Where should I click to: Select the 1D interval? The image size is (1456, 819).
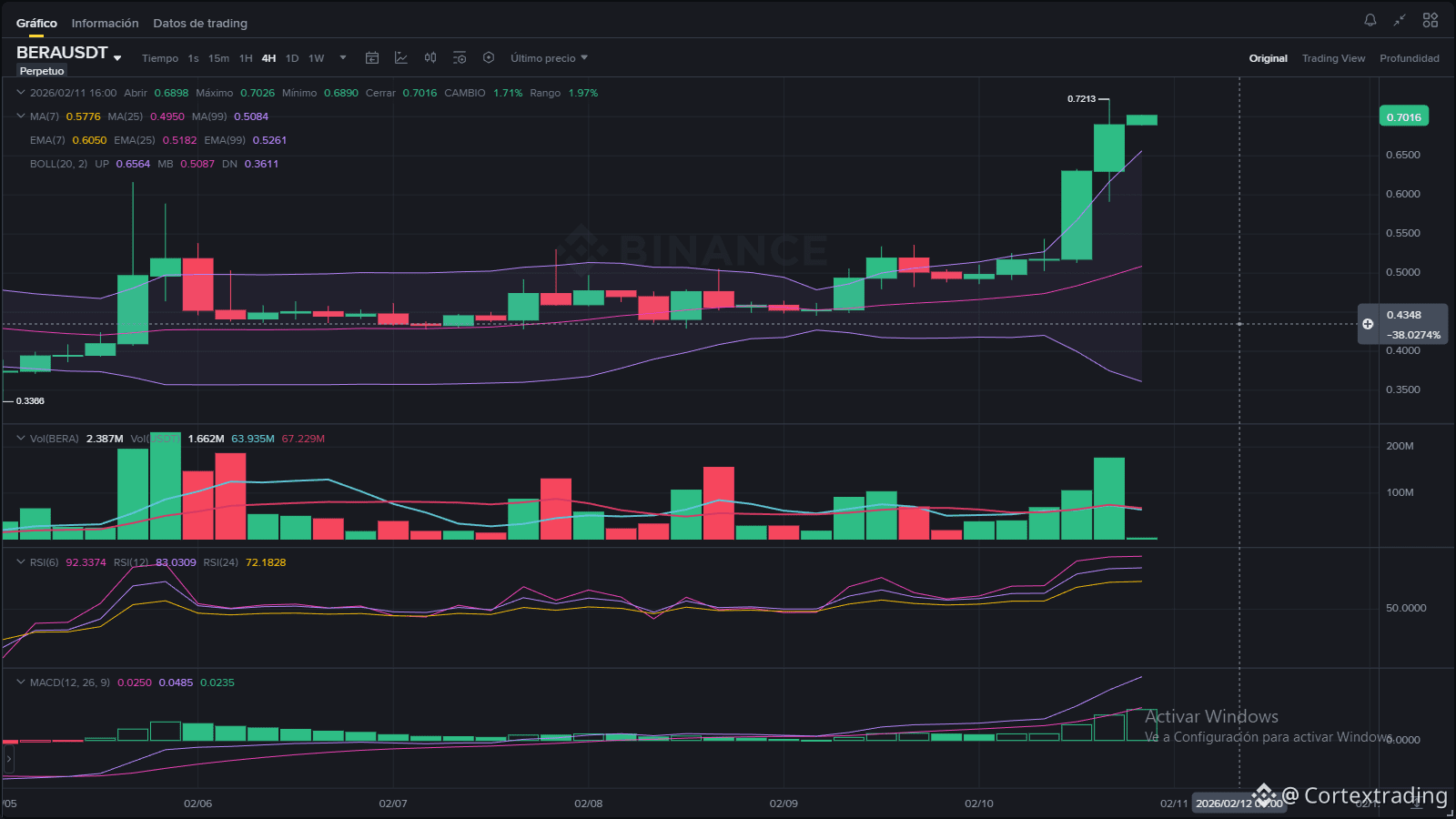tap(292, 58)
